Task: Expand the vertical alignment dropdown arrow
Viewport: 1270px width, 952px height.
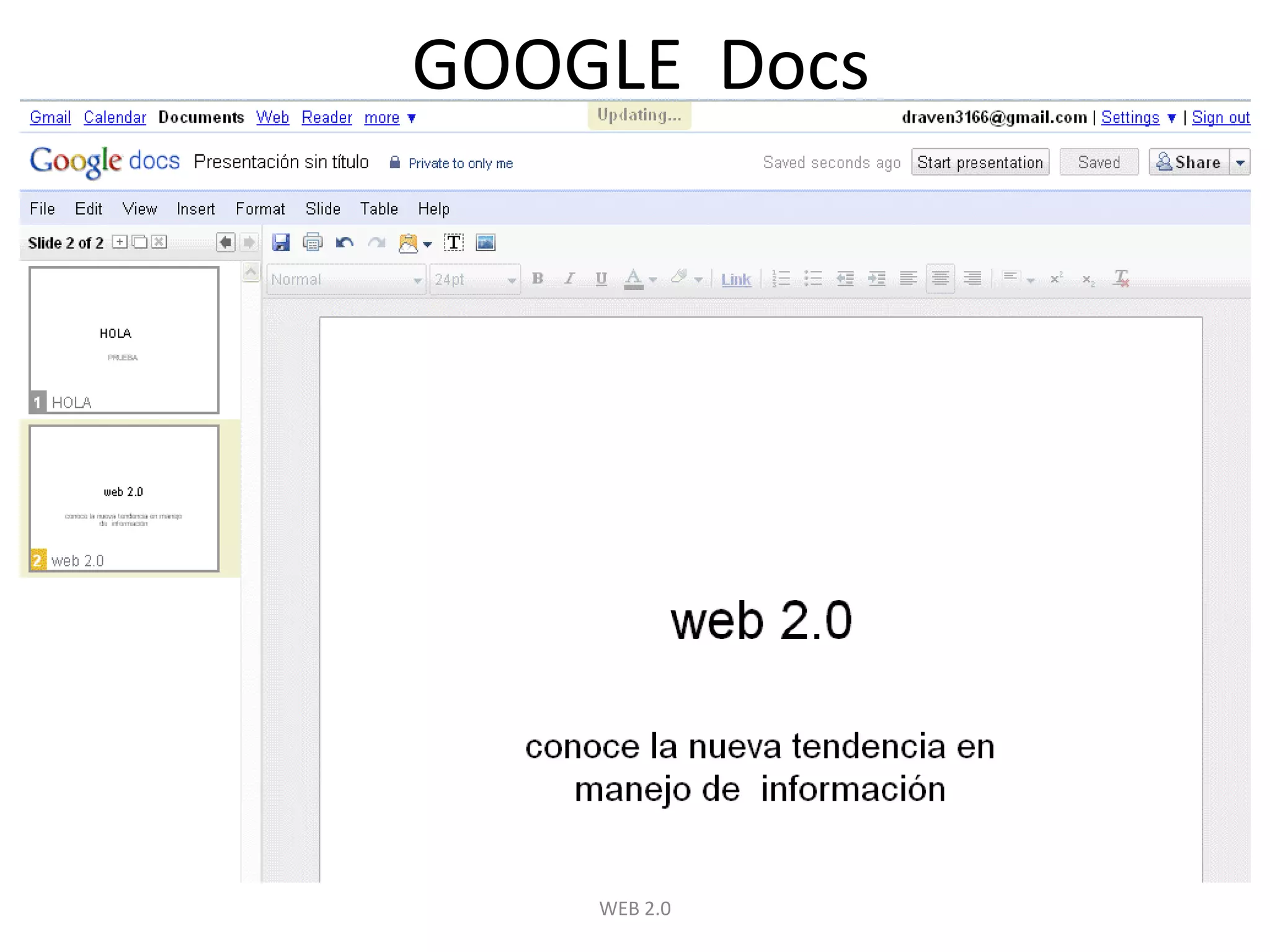Action: [1031, 281]
